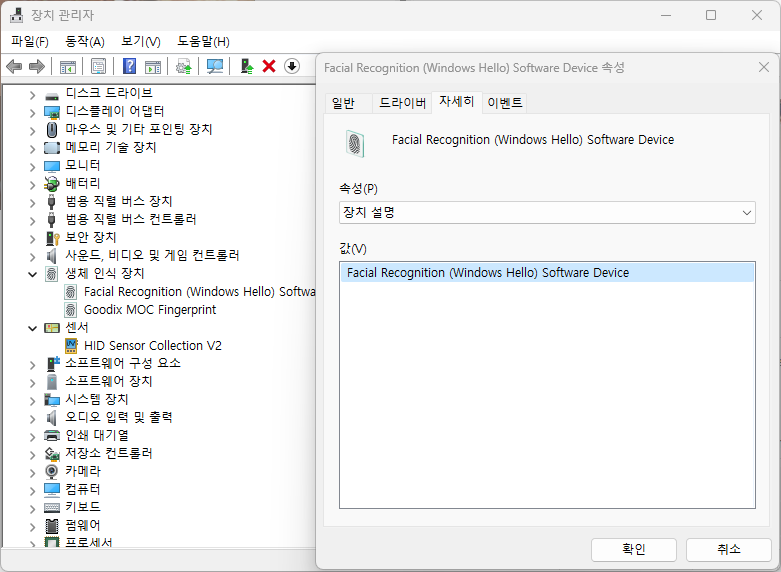Collapse the 센서 node

click(32, 328)
